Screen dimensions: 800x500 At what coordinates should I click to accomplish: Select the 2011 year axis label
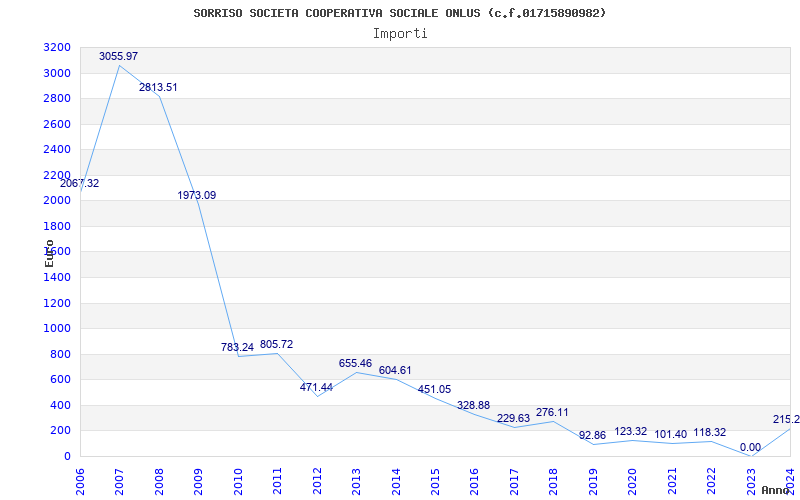tap(277, 483)
